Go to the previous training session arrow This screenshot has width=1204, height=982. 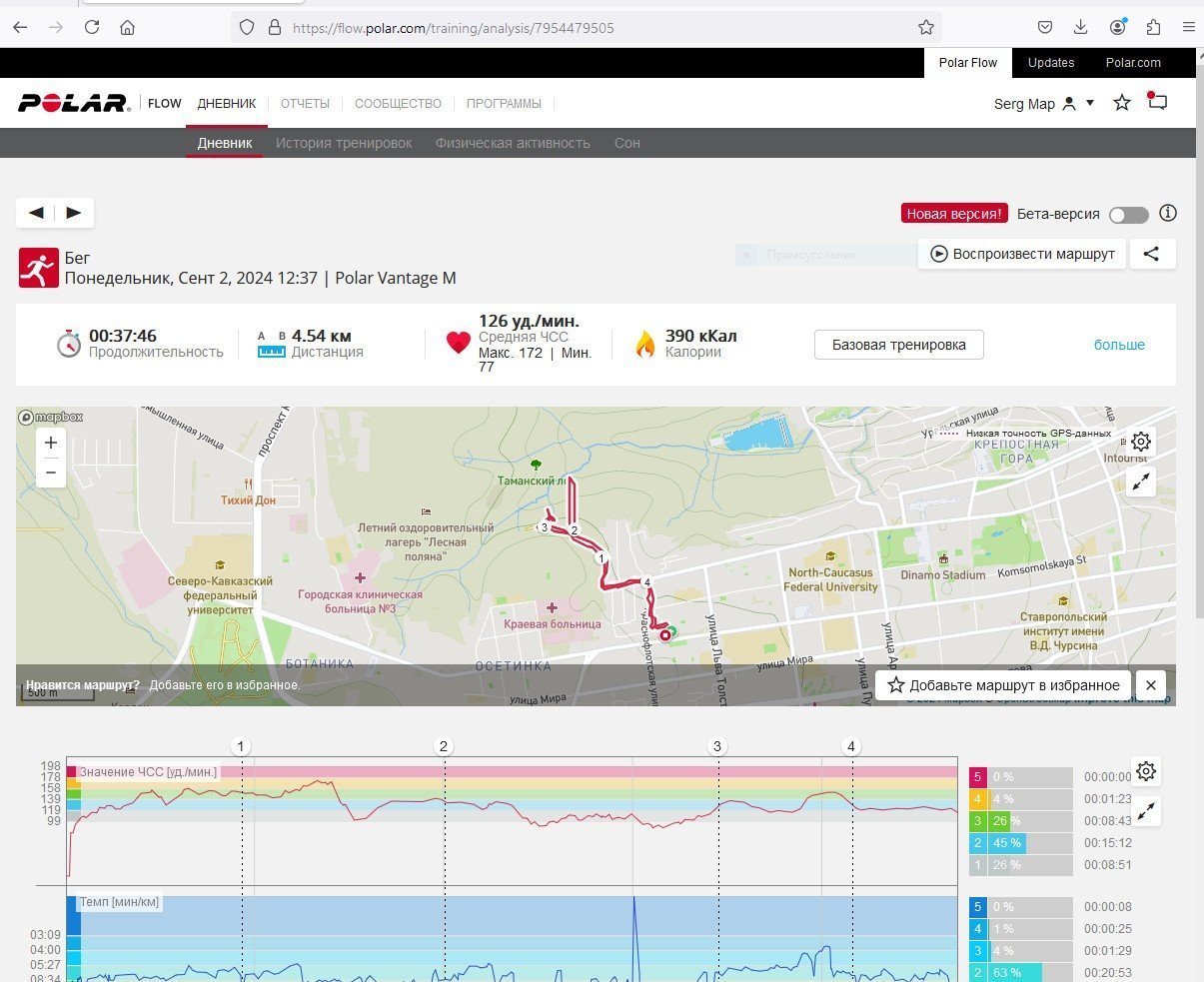(36, 212)
